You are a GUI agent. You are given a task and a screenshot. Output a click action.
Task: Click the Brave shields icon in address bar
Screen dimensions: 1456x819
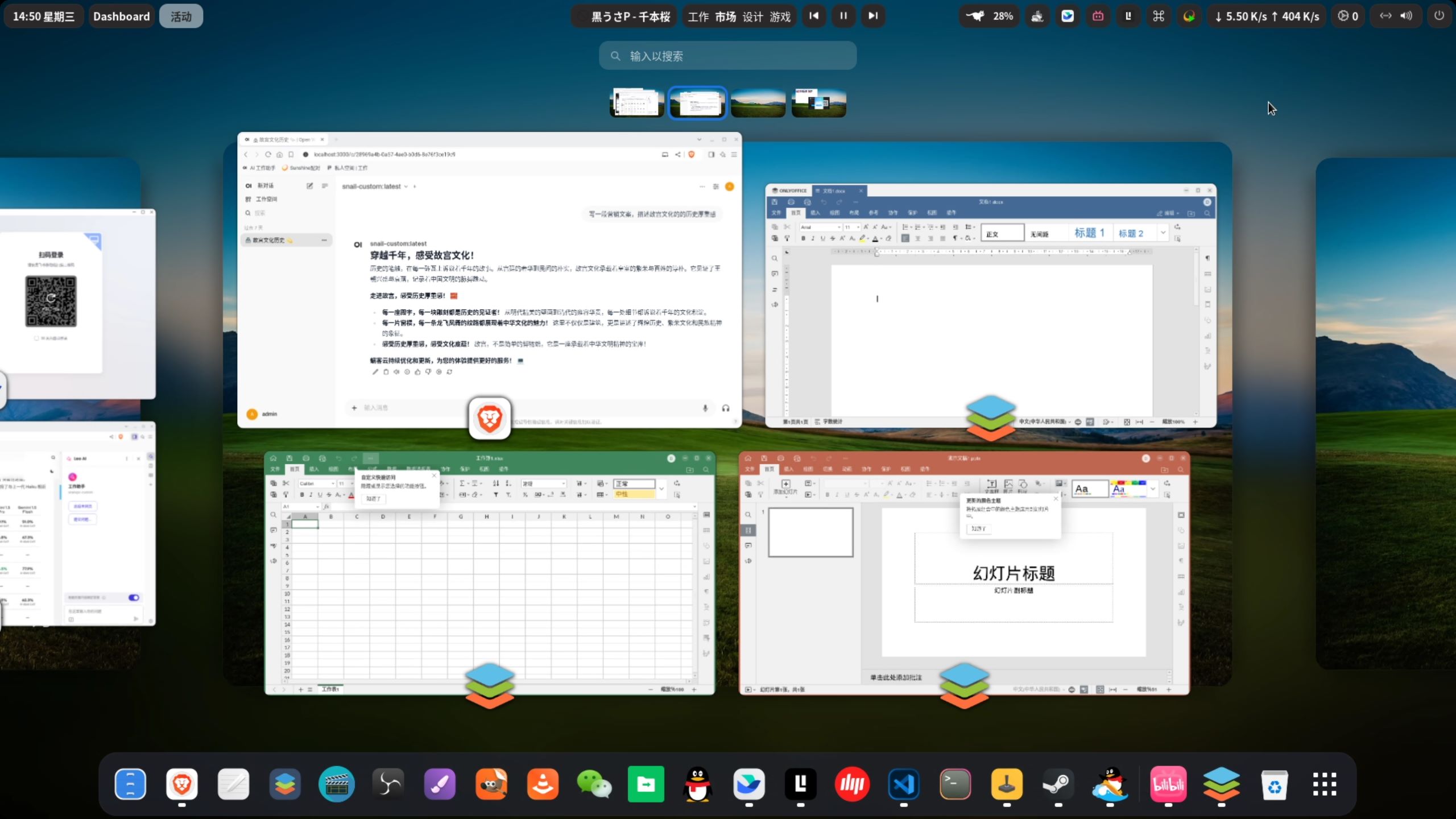pos(692,154)
